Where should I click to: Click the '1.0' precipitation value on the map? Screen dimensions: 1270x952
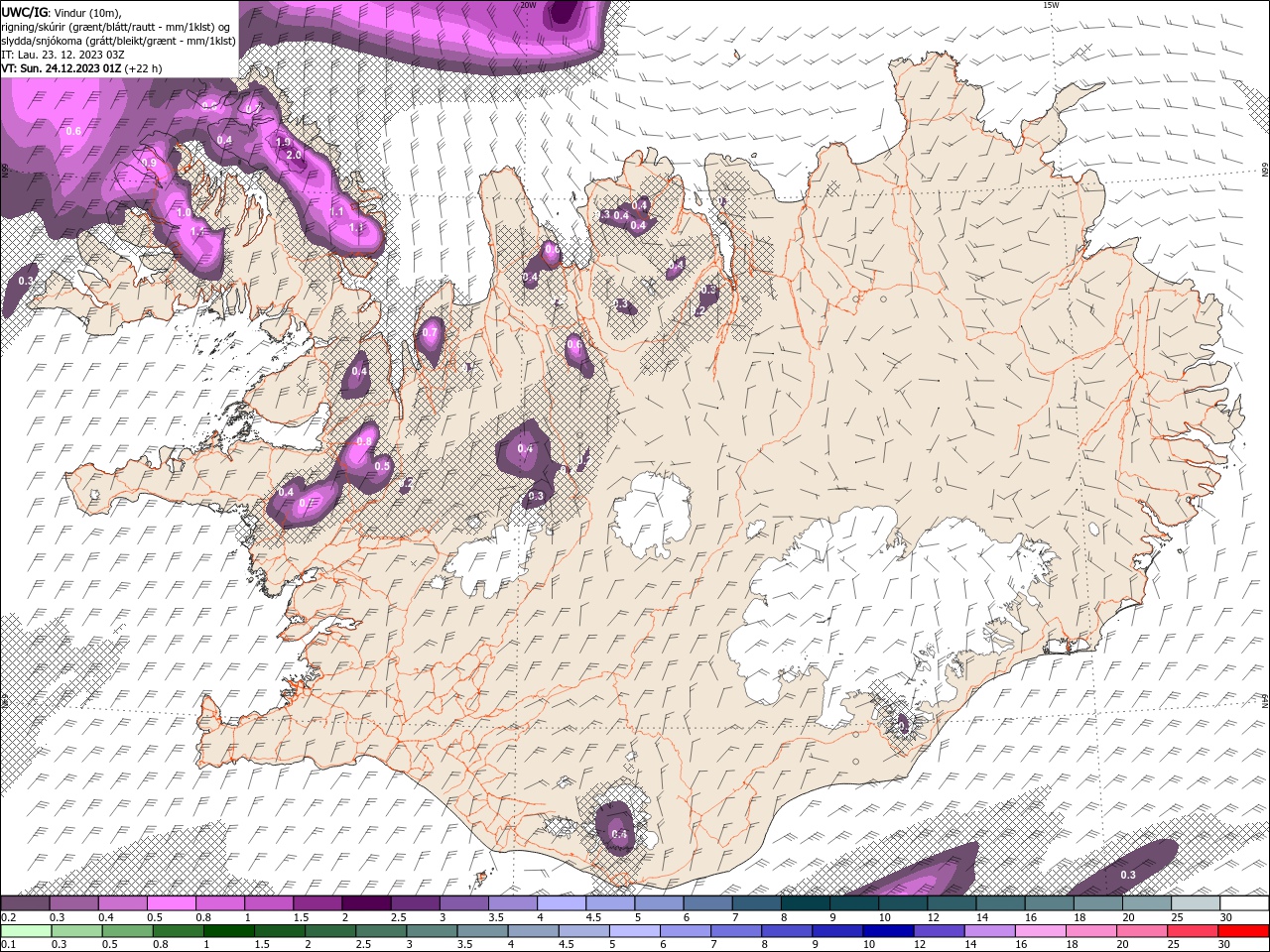point(184,213)
